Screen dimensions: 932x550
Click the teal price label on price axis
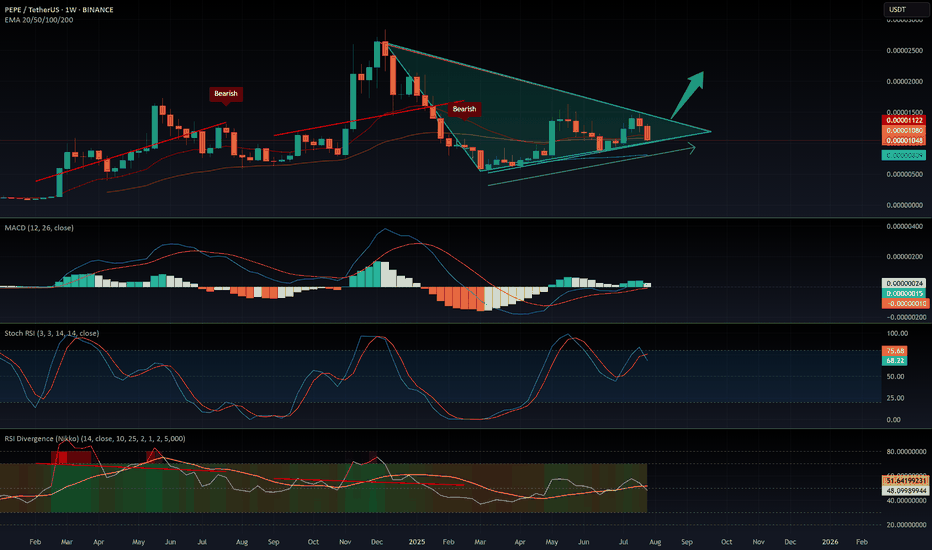904,155
